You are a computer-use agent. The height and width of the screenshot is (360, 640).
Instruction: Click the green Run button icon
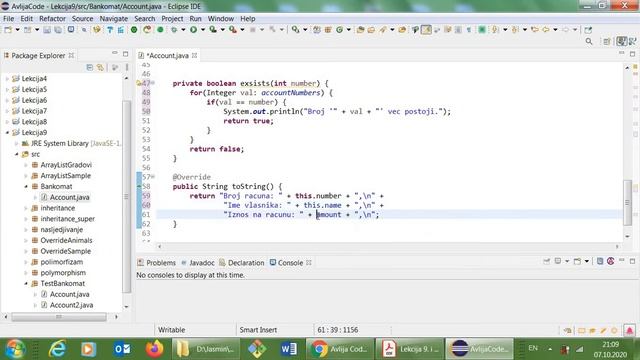click(x=193, y=30)
